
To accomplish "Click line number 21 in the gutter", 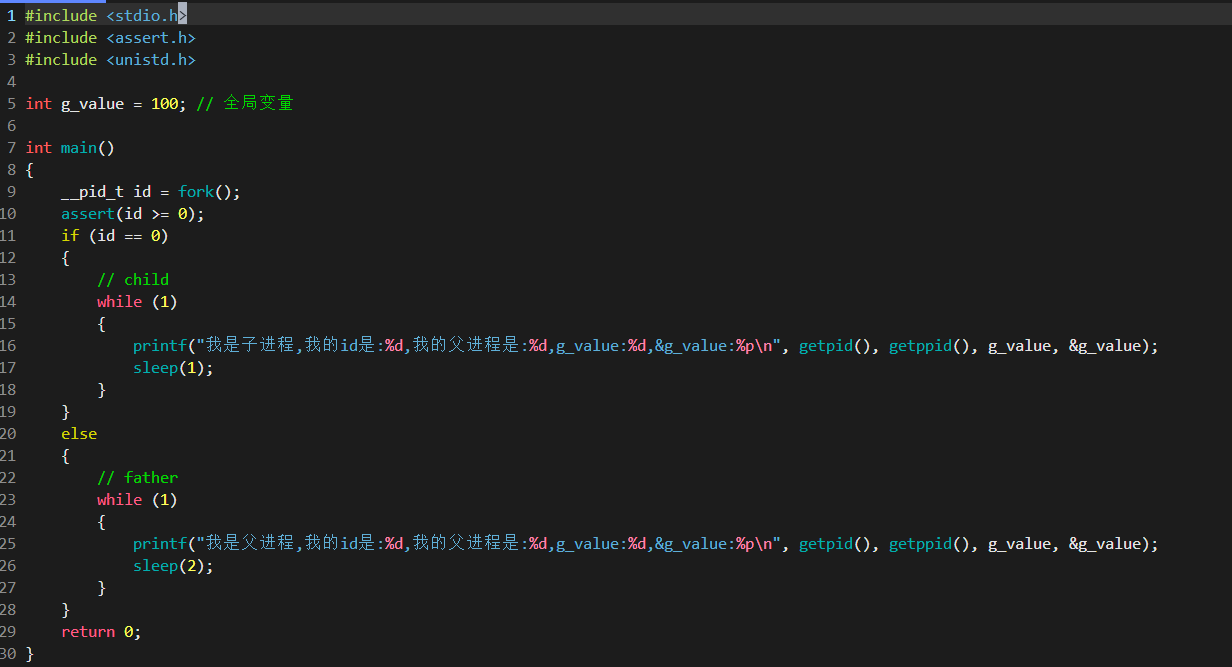I will (x=8, y=456).
